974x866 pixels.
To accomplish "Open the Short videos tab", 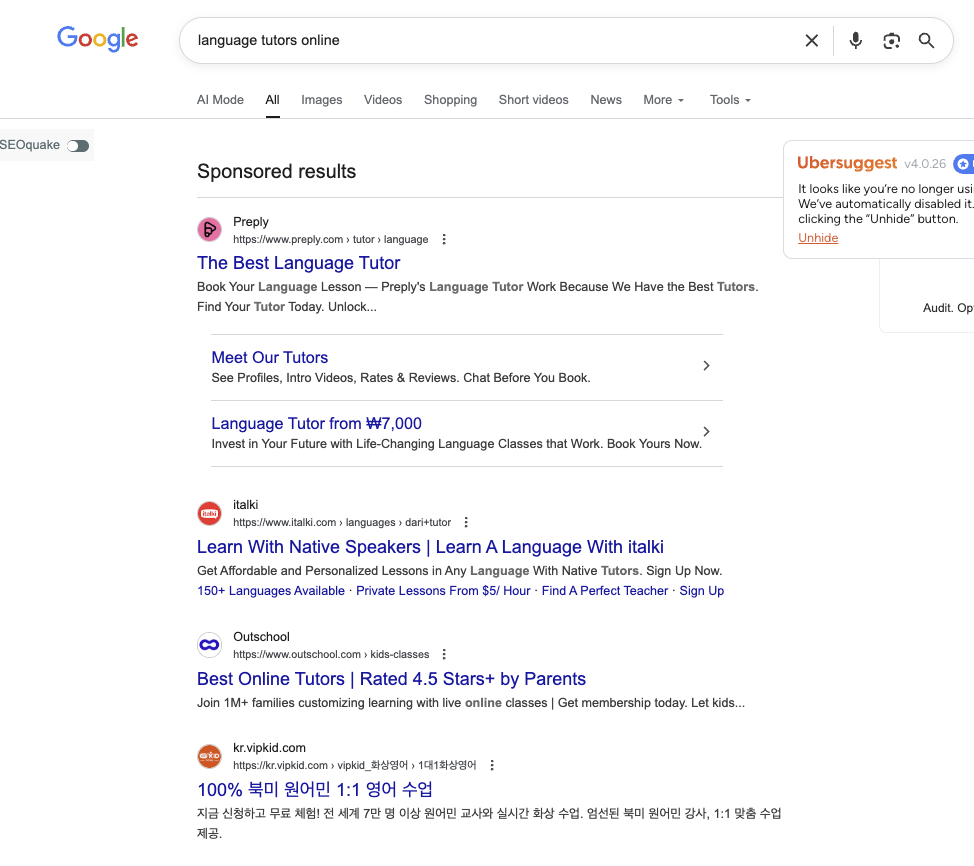I will [x=534, y=100].
